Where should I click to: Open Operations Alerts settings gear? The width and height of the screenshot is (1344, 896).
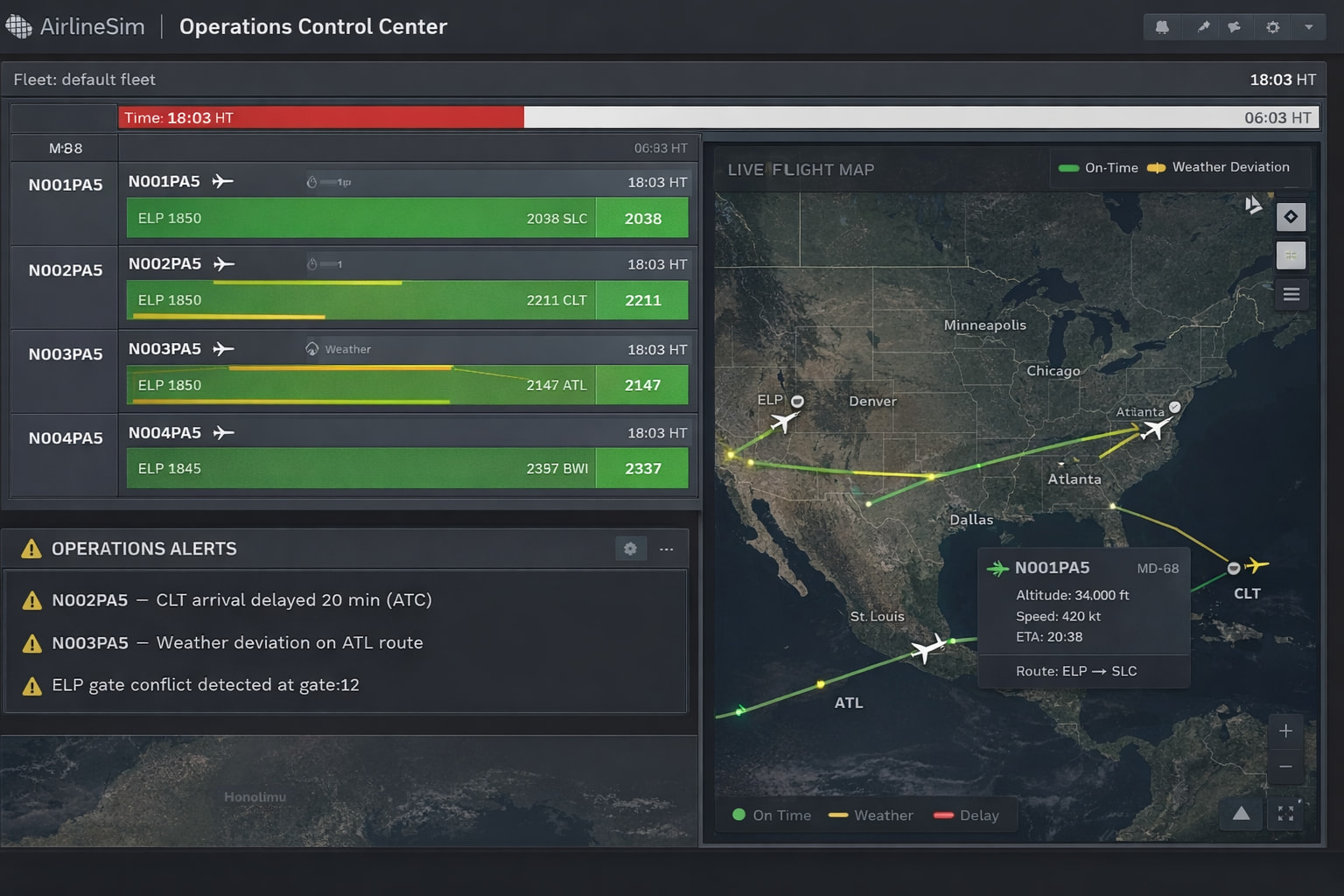pyautogui.click(x=630, y=549)
